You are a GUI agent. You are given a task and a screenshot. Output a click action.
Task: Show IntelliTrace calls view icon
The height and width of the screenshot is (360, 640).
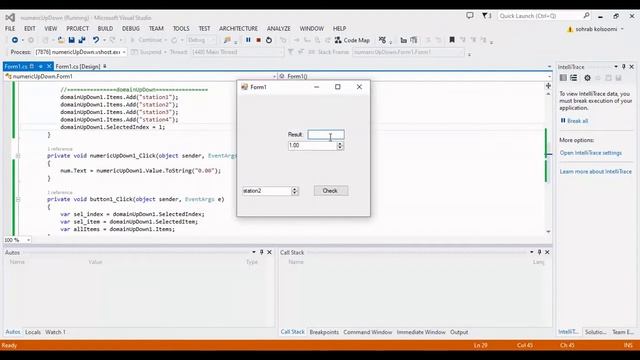tap(573, 78)
